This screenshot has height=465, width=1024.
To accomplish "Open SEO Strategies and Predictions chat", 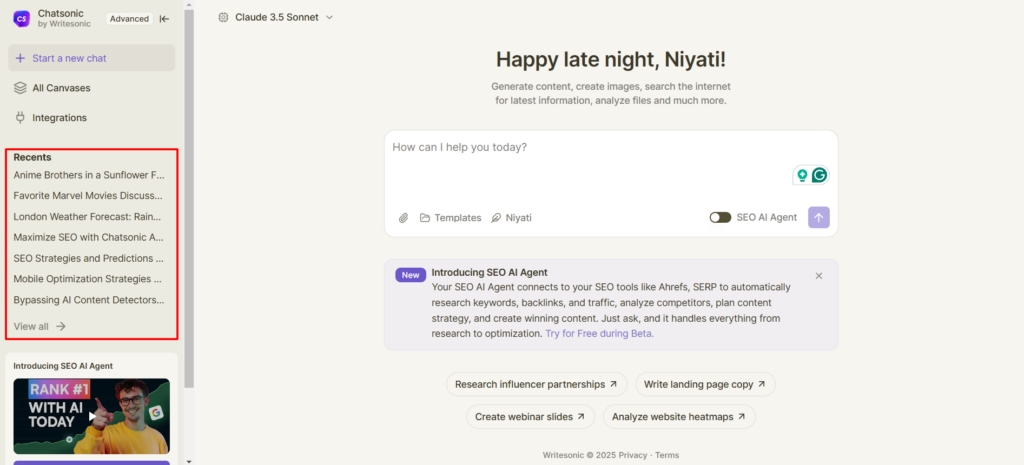I will pos(89,259).
